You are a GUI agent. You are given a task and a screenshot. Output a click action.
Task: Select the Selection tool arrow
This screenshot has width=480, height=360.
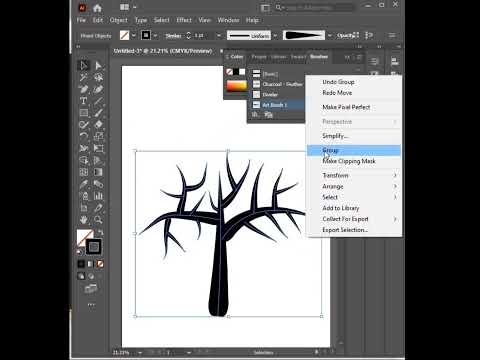tap(83, 65)
